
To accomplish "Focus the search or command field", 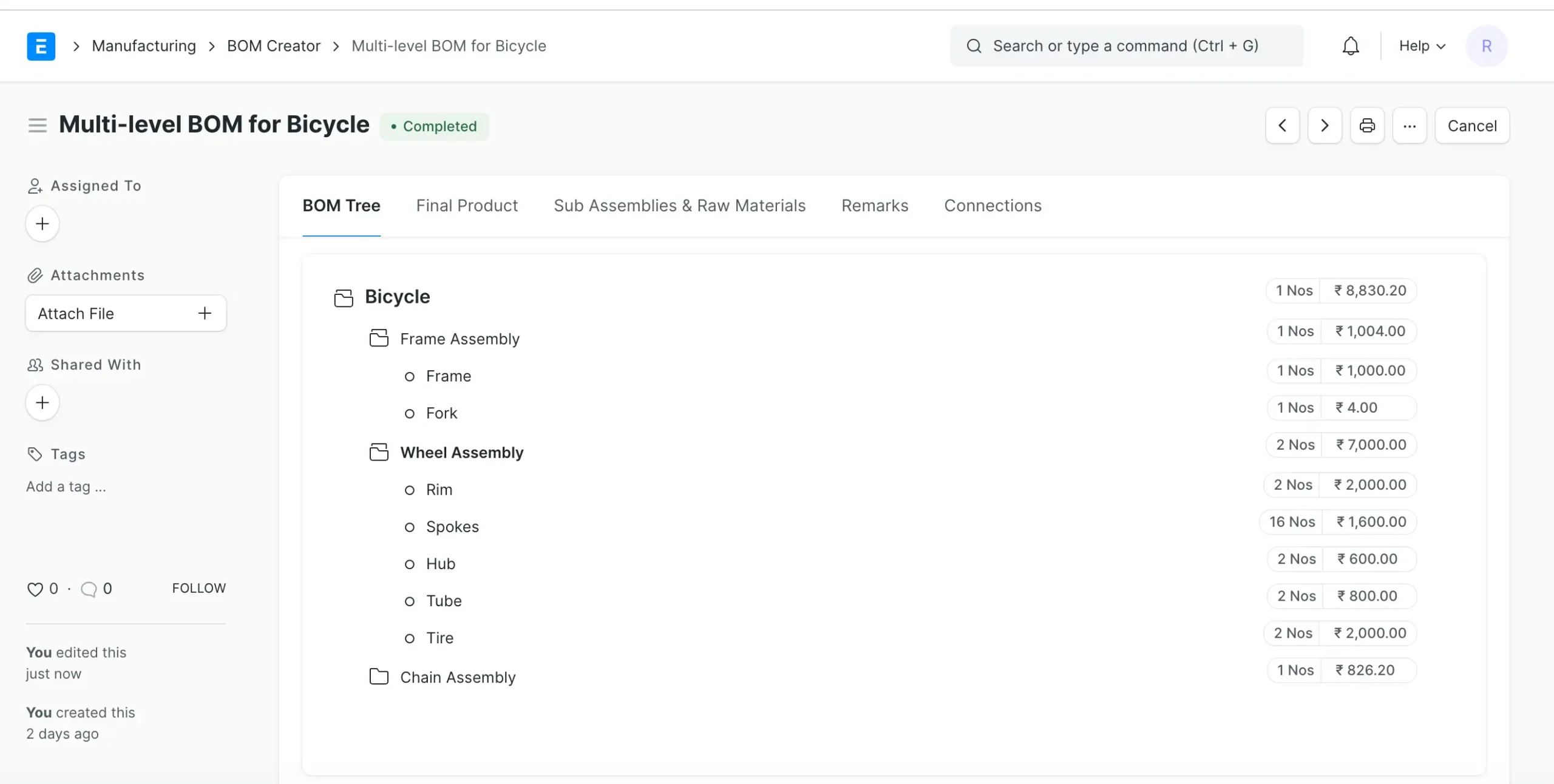I will [x=1127, y=46].
